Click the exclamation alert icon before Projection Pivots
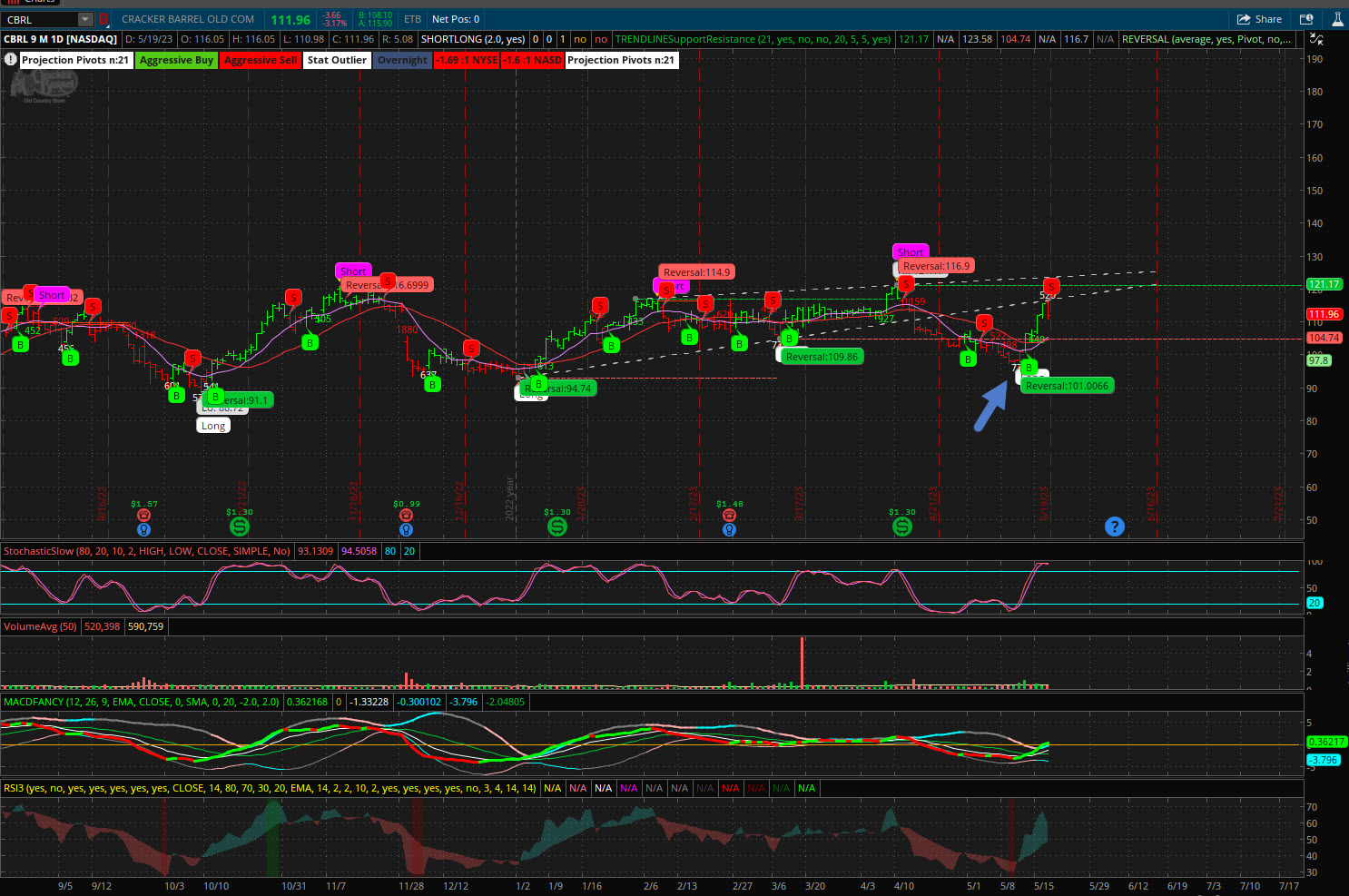 (10, 60)
